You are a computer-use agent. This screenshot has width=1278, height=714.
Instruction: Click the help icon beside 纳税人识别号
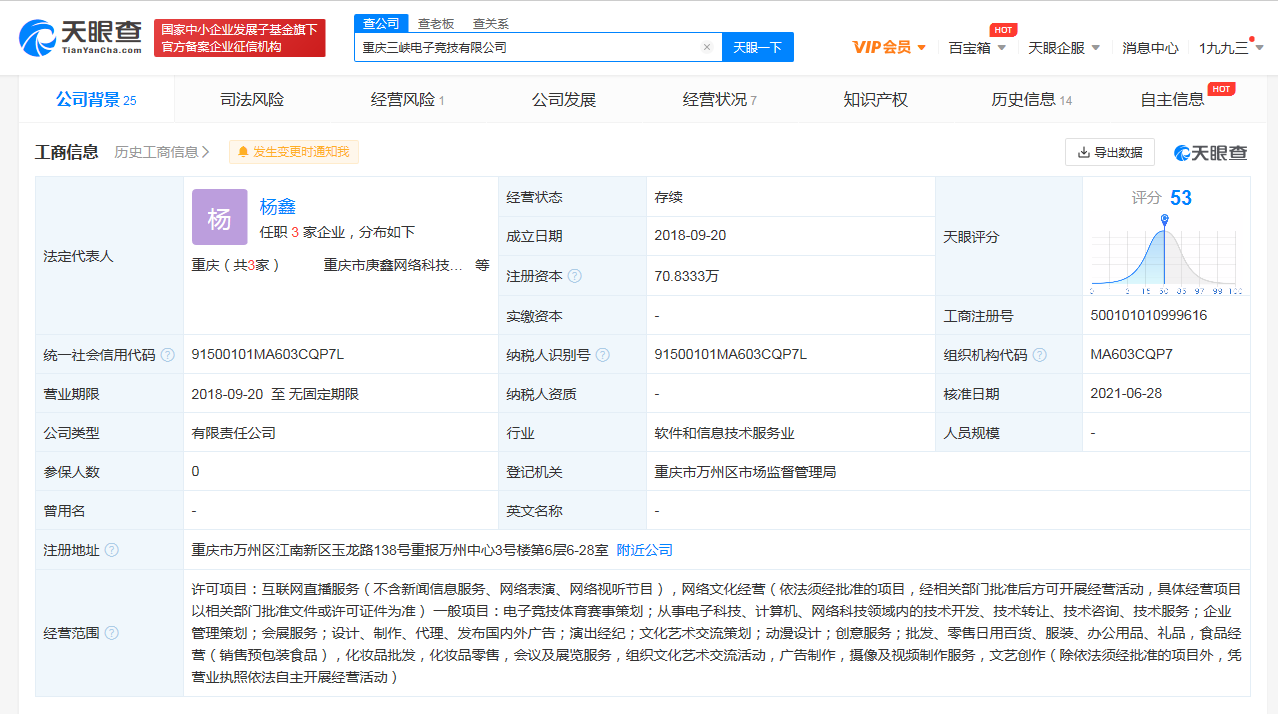tap(602, 355)
